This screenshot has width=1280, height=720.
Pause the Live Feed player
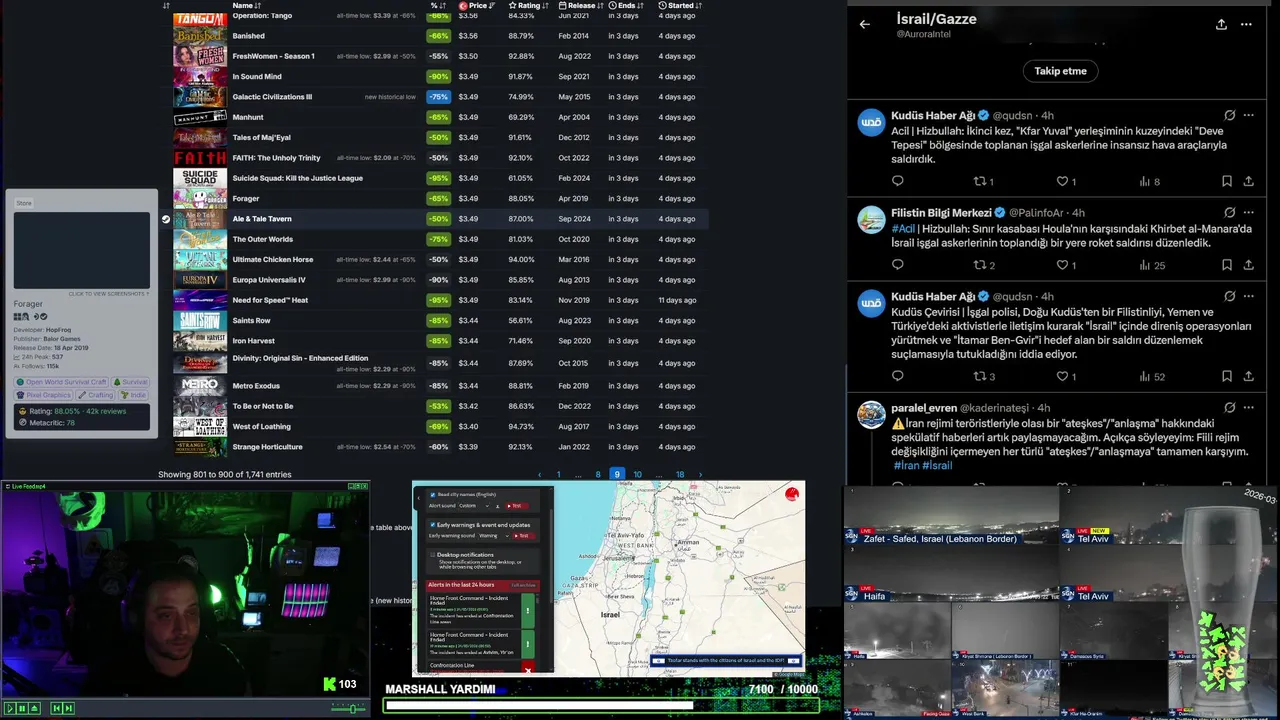click(x=22, y=708)
